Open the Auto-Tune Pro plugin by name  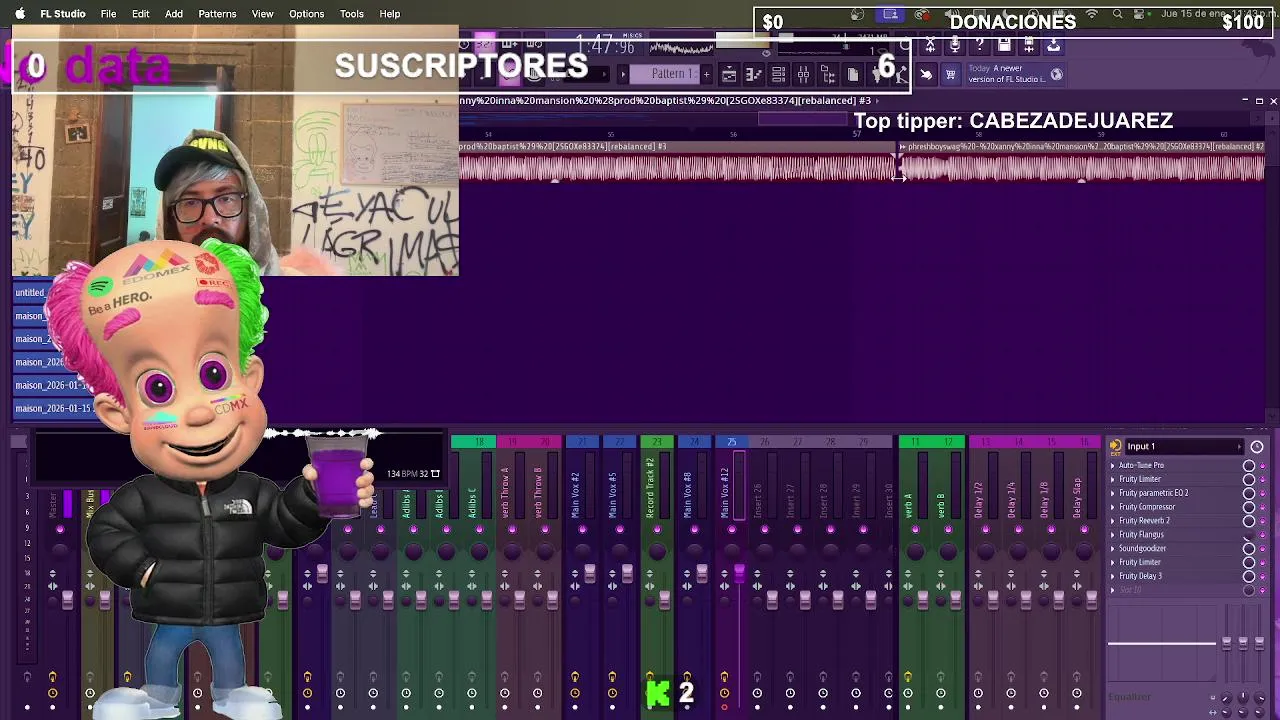(x=1141, y=465)
